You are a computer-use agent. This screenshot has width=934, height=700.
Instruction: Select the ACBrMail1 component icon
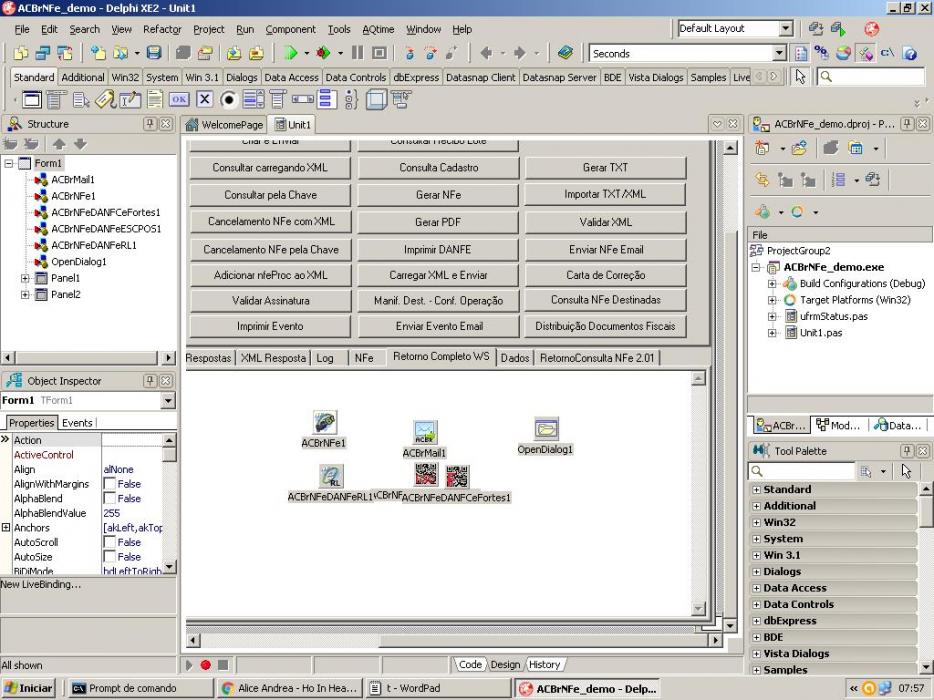tap(425, 433)
